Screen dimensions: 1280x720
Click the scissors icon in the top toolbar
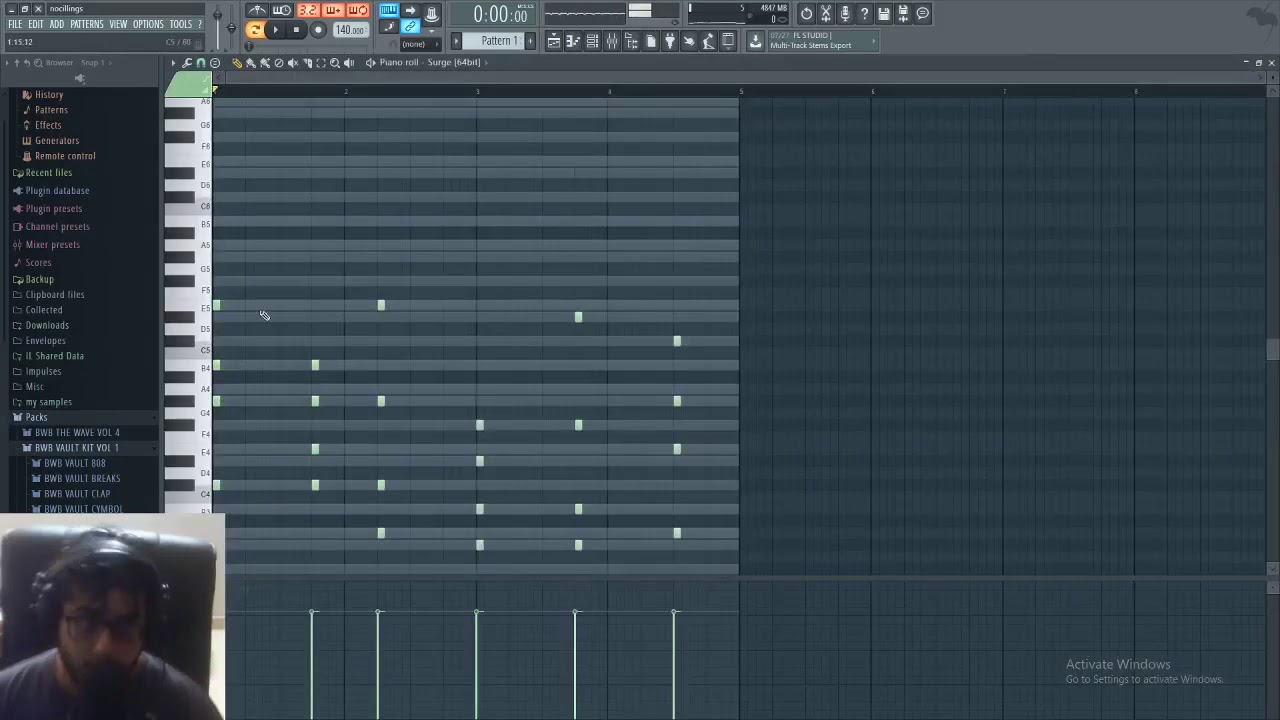pyautogui.click(x=826, y=13)
